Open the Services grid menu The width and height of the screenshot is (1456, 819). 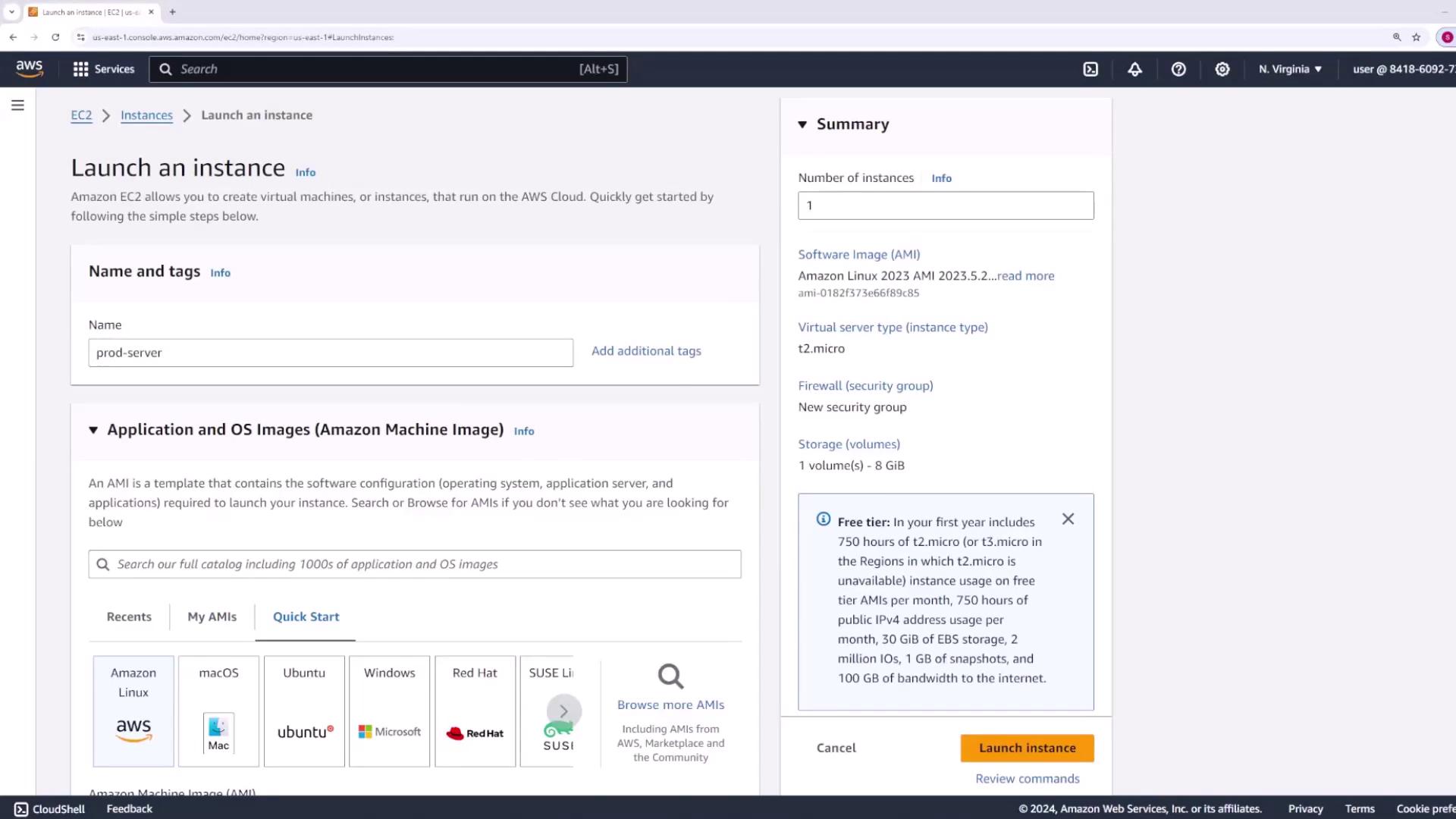pos(103,69)
